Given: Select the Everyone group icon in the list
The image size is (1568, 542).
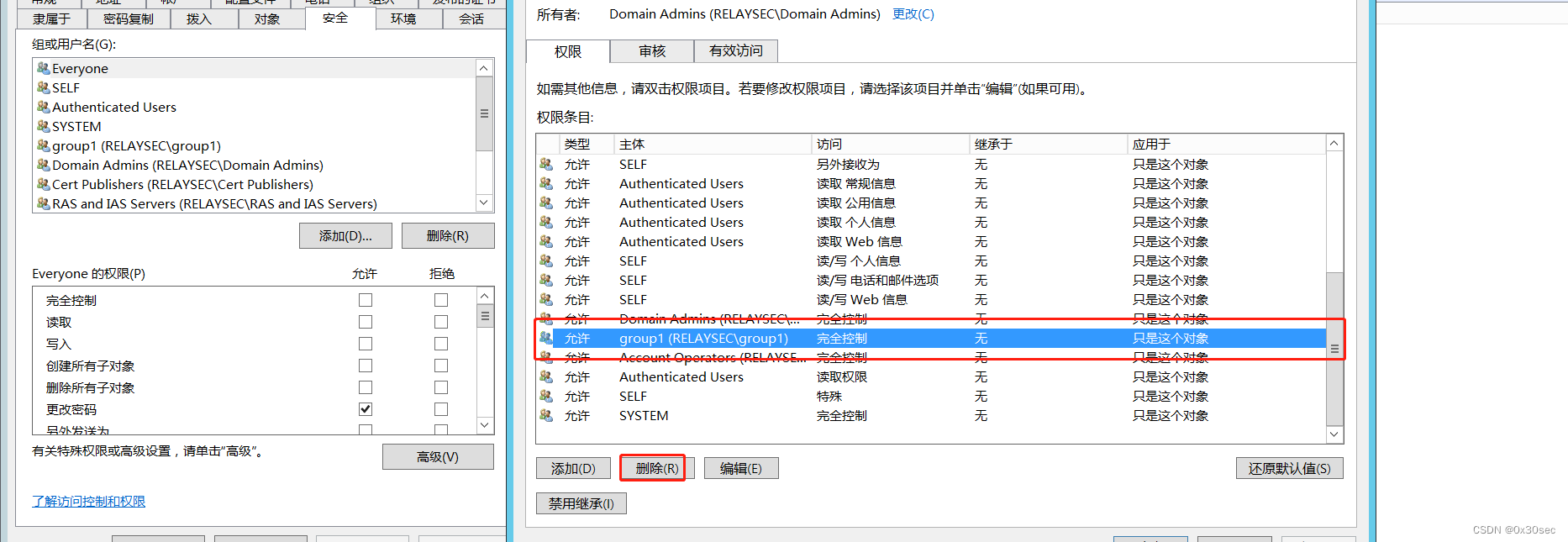Looking at the screenshot, I should coord(44,68).
